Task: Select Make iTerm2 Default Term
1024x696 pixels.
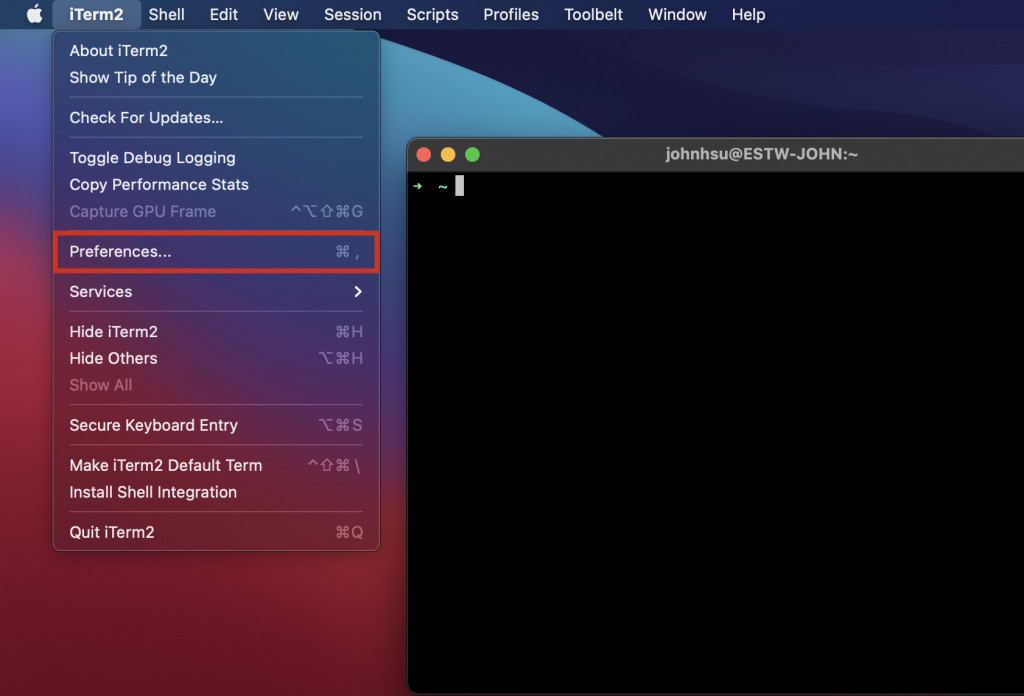Action: tap(216, 466)
